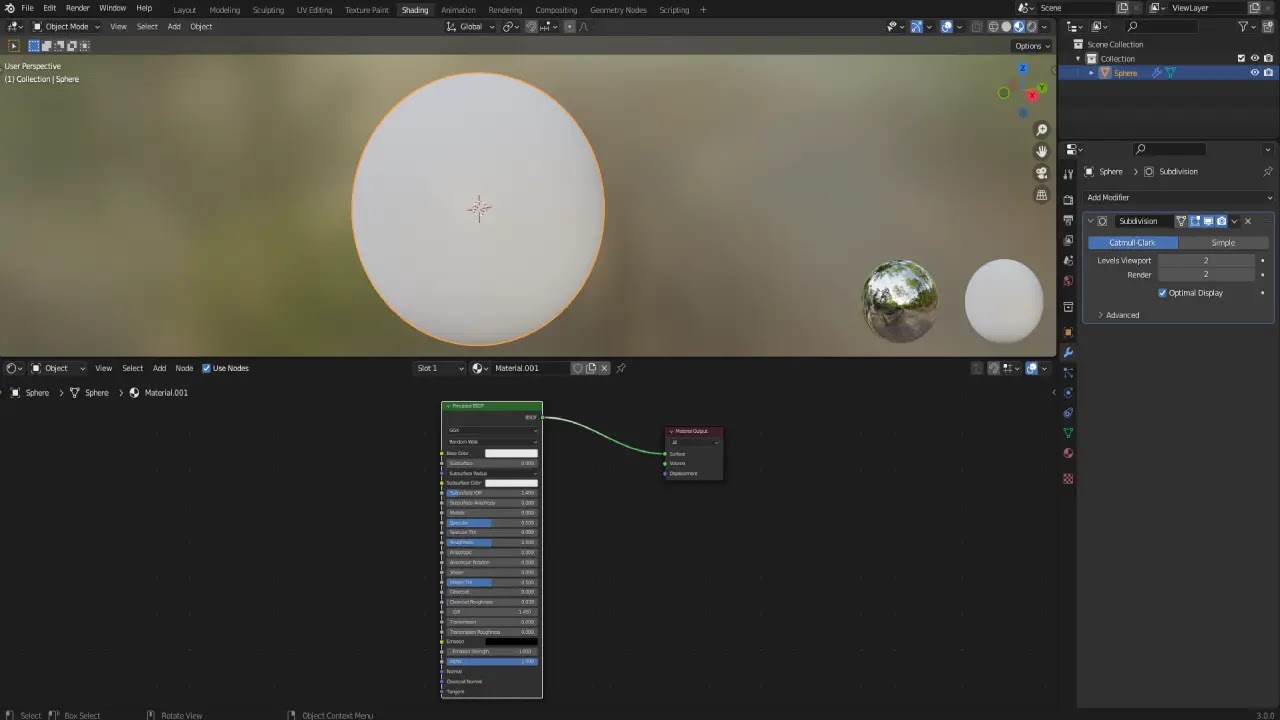Toggle viewport X-ray mode

point(975,27)
